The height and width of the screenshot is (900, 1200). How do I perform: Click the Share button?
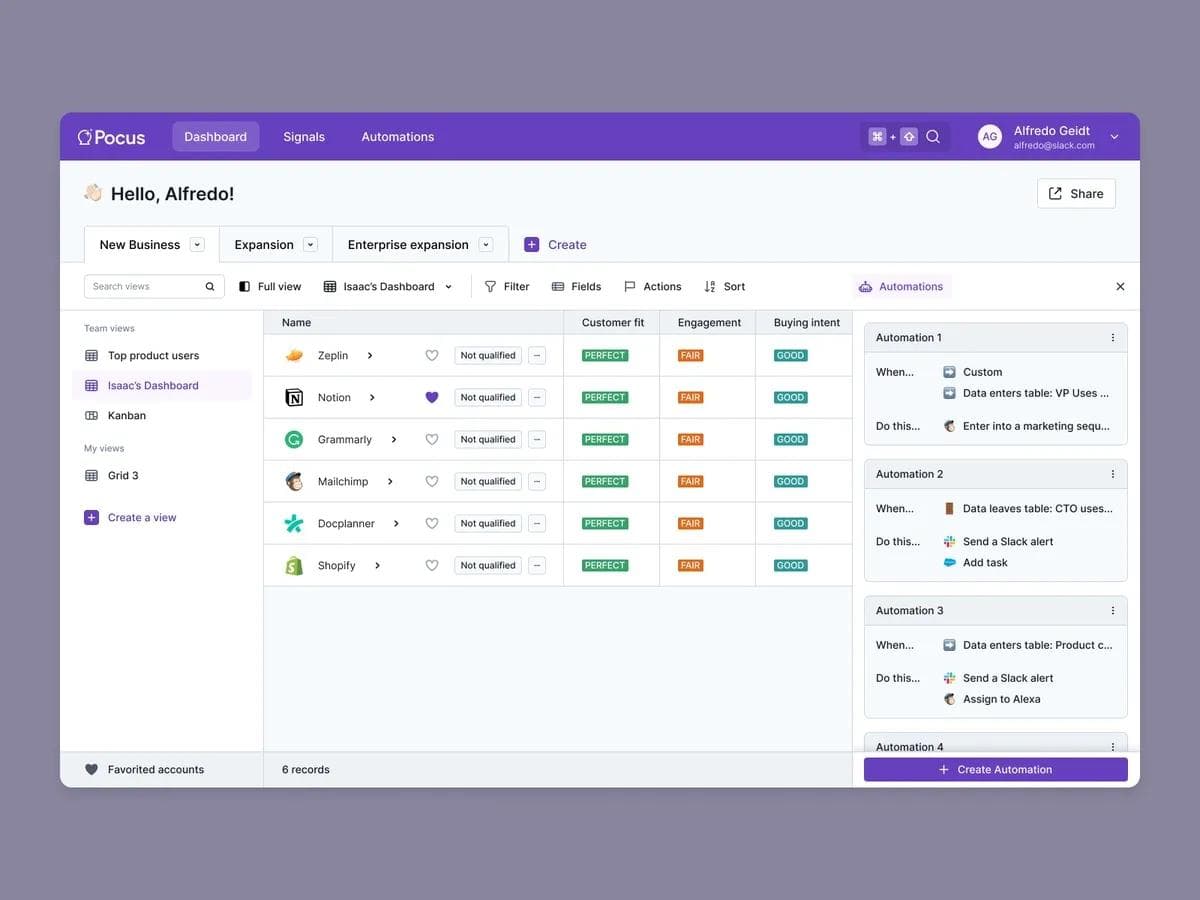coord(1076,194)
